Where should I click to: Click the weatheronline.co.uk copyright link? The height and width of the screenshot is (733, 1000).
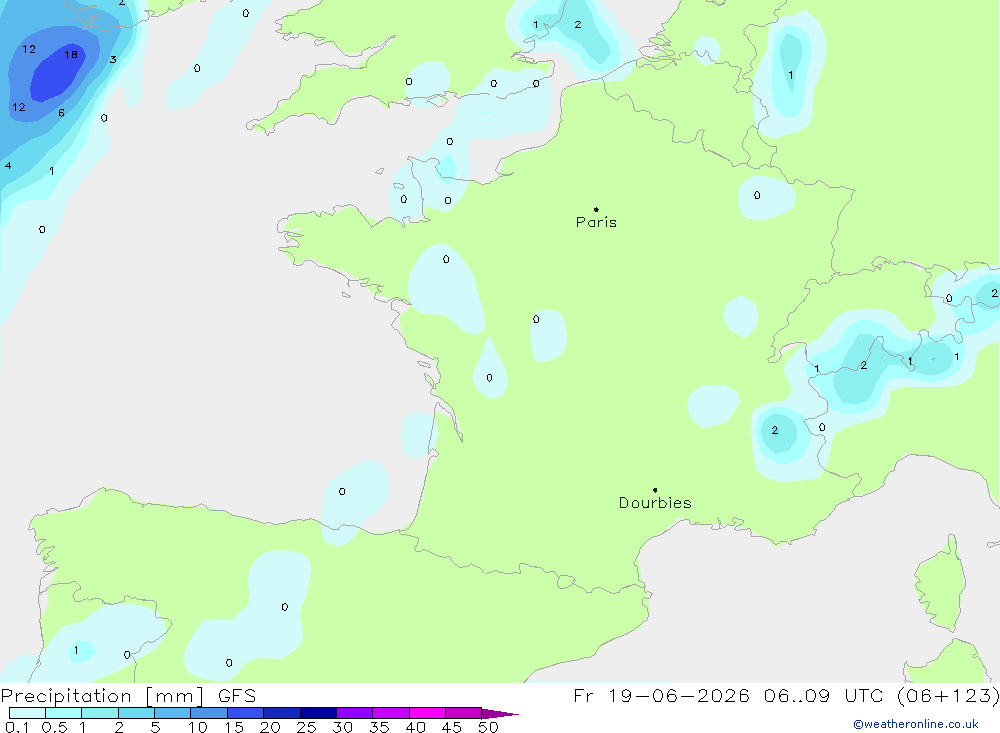point(915,724)
